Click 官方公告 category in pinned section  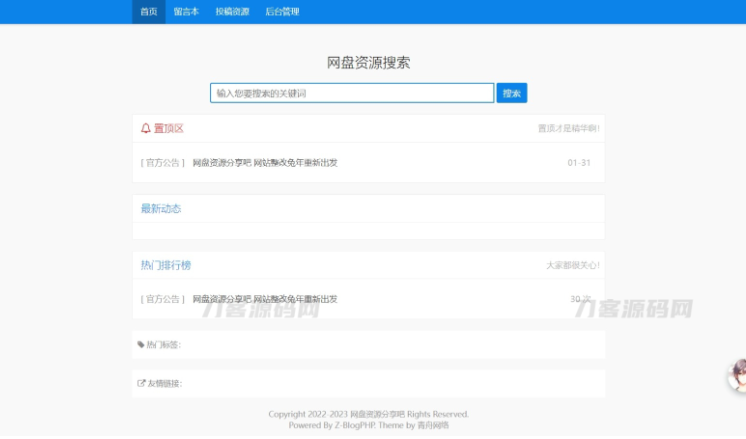coord(162,163)
